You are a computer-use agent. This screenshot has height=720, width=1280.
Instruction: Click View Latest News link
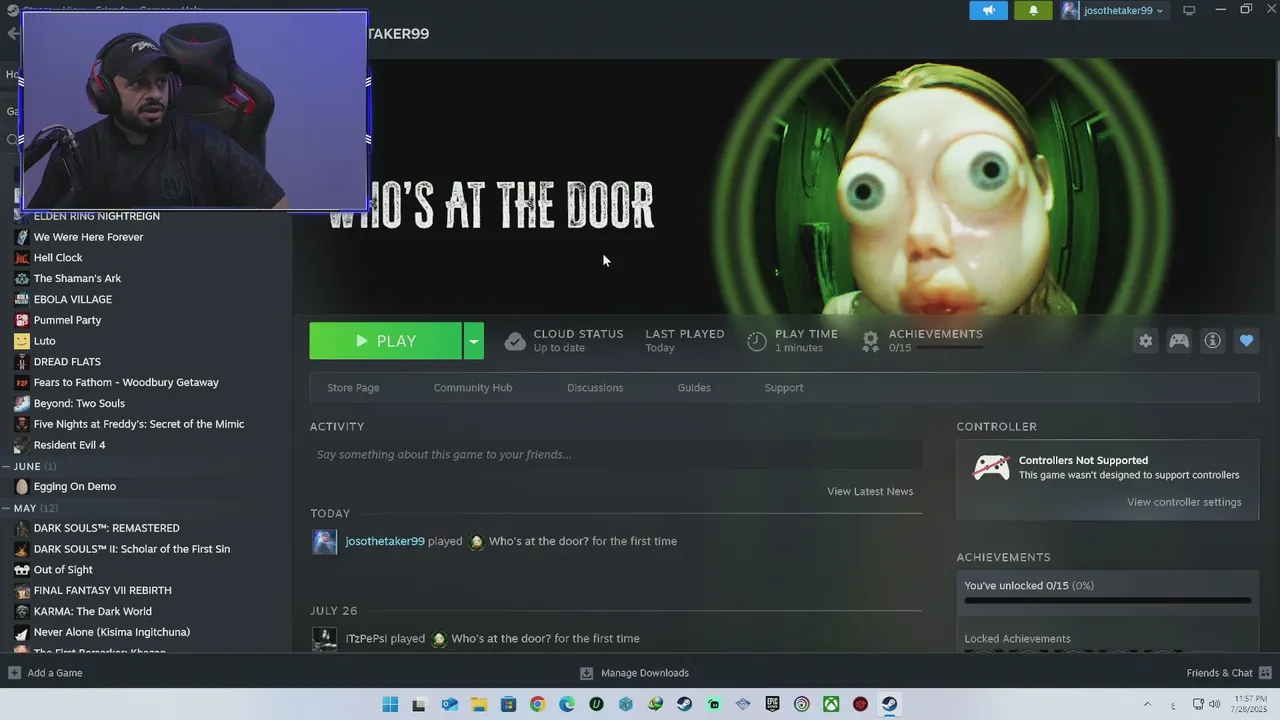coord(870,491)
